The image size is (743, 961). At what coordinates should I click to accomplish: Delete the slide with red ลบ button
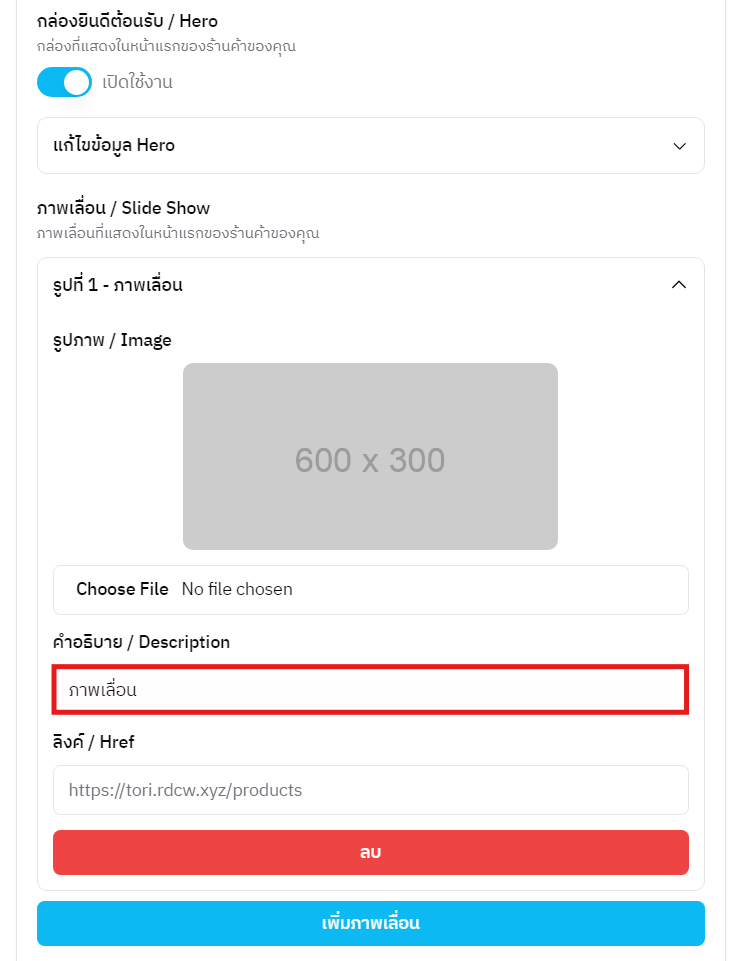370,852
